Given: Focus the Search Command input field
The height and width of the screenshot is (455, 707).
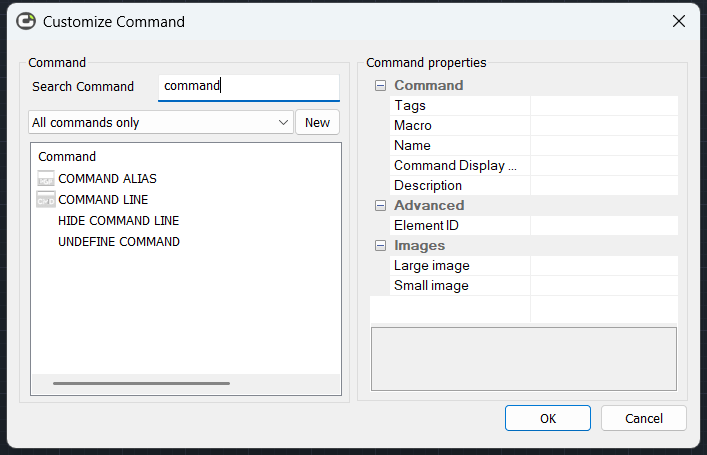Looking at the screenshot, I should (x=249, y=87).
